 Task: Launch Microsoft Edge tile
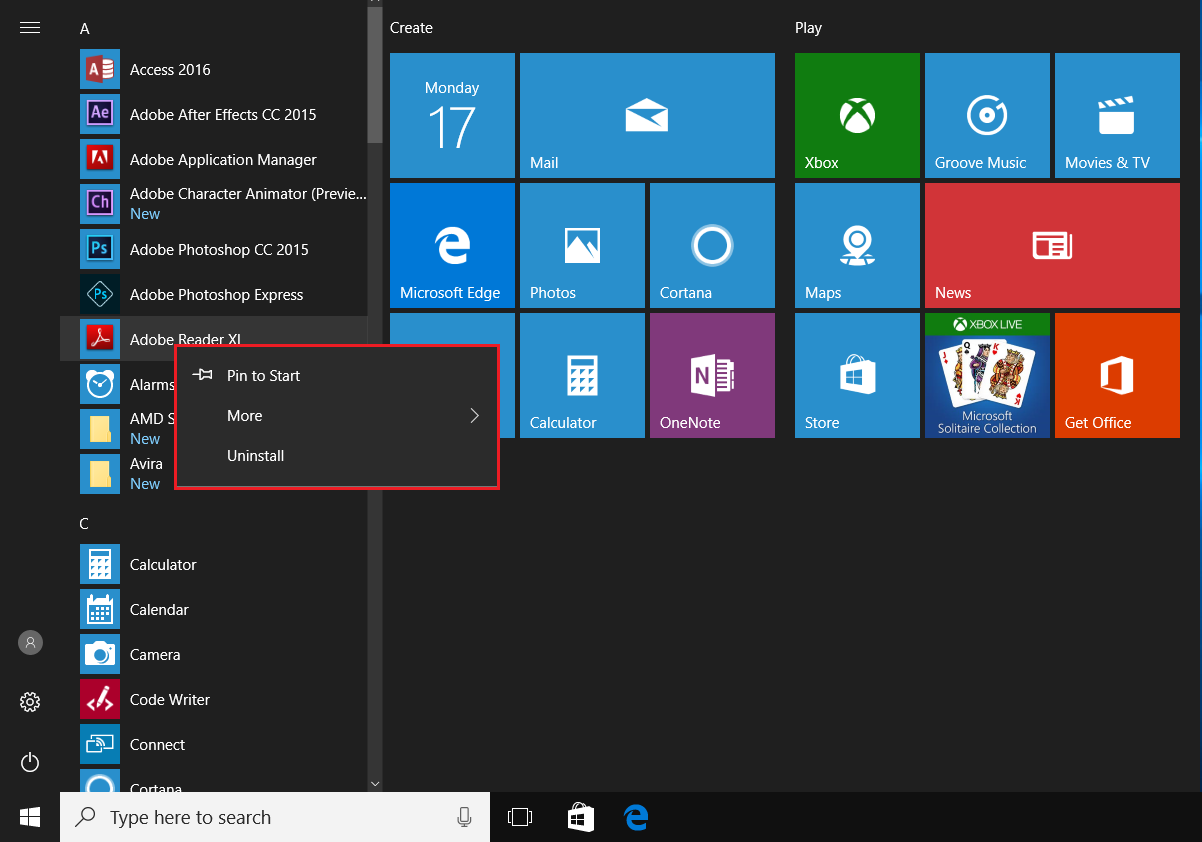452,245
